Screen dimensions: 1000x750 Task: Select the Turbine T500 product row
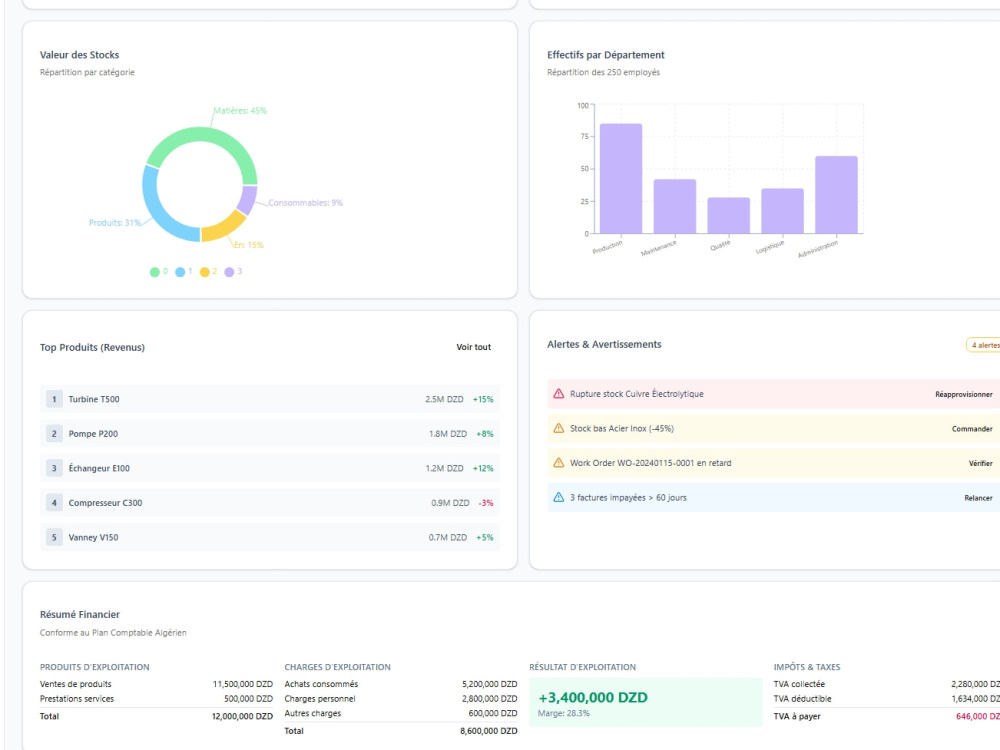point(269,399)
